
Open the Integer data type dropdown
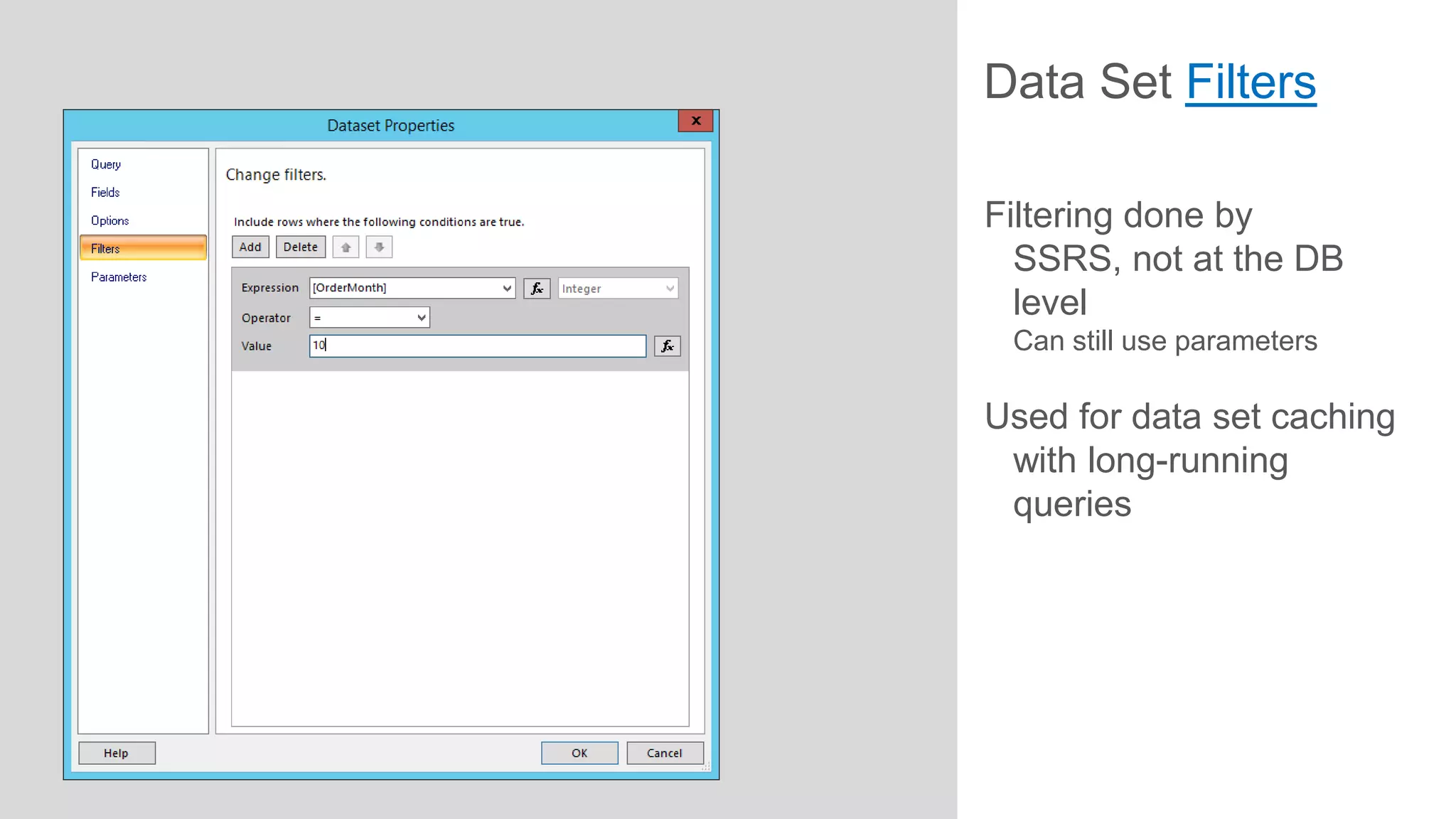[618, 289]
